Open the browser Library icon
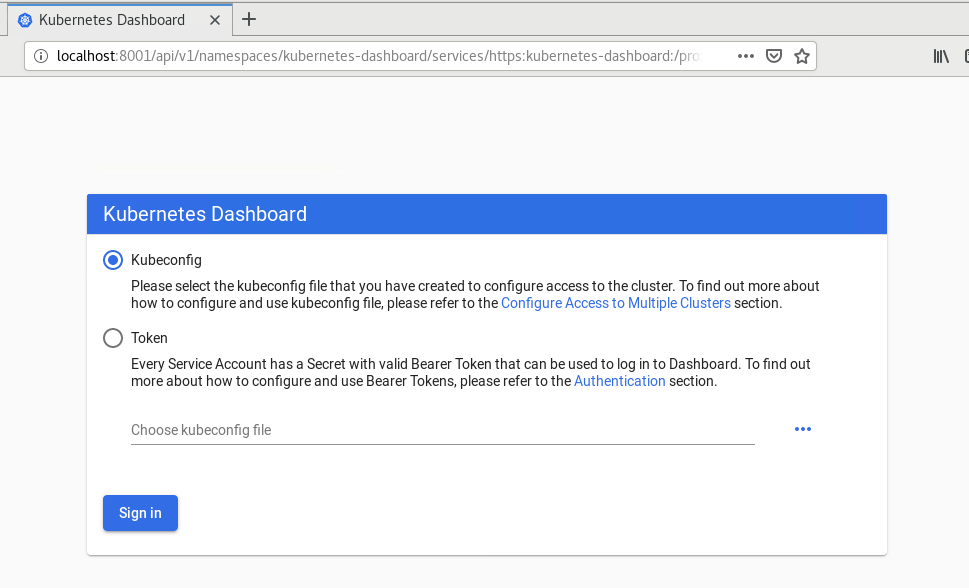The height and width of the screenshot is (588, 969). pos(941,56)
